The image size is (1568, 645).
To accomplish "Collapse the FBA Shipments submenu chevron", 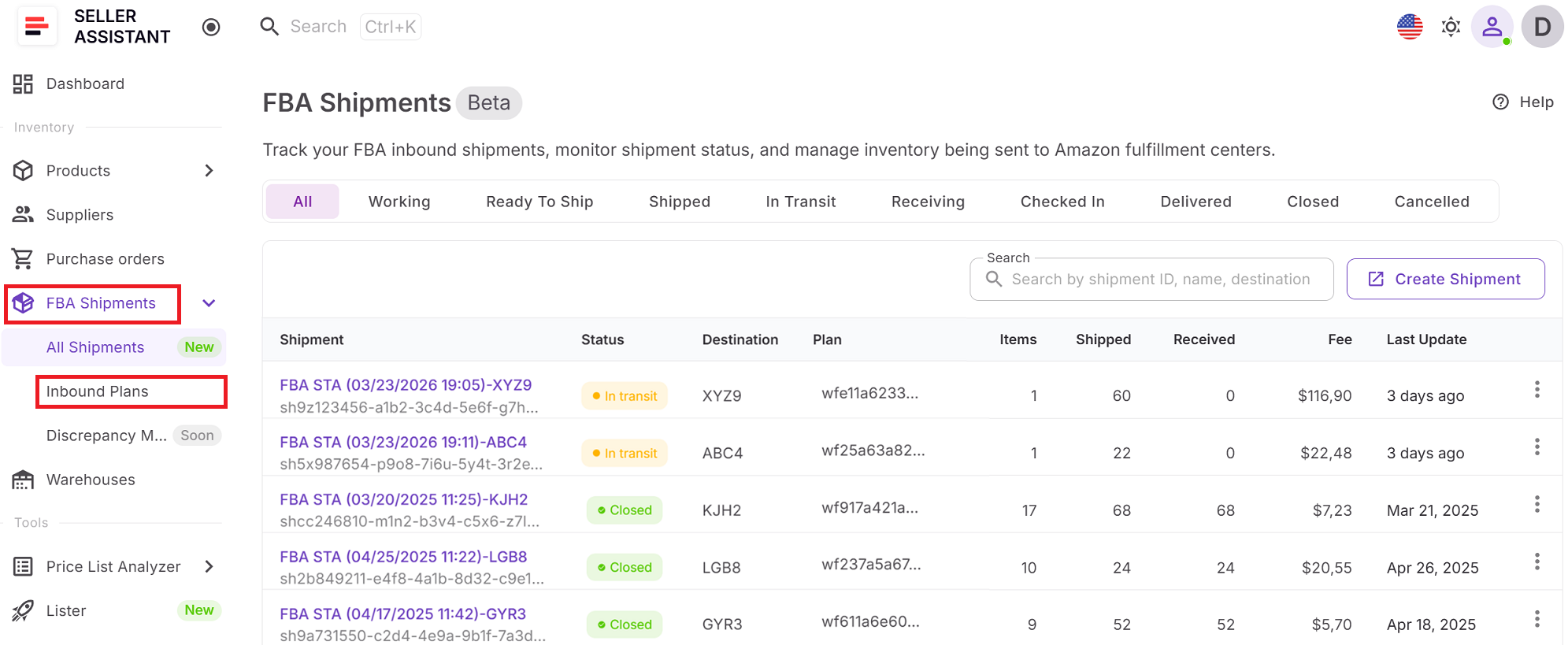I will coord(209,303).
